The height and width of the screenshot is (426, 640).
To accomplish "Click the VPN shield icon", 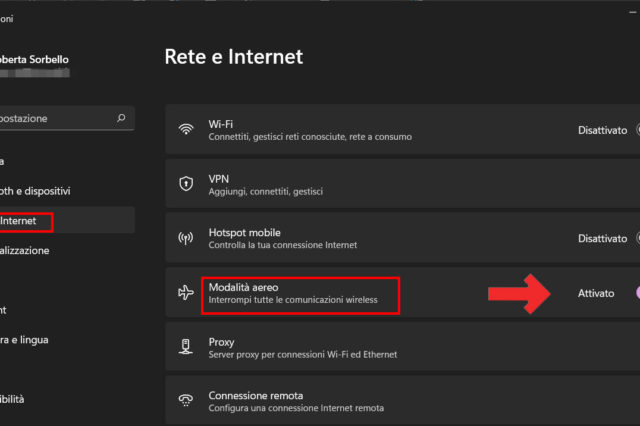I will coord(185,184).
